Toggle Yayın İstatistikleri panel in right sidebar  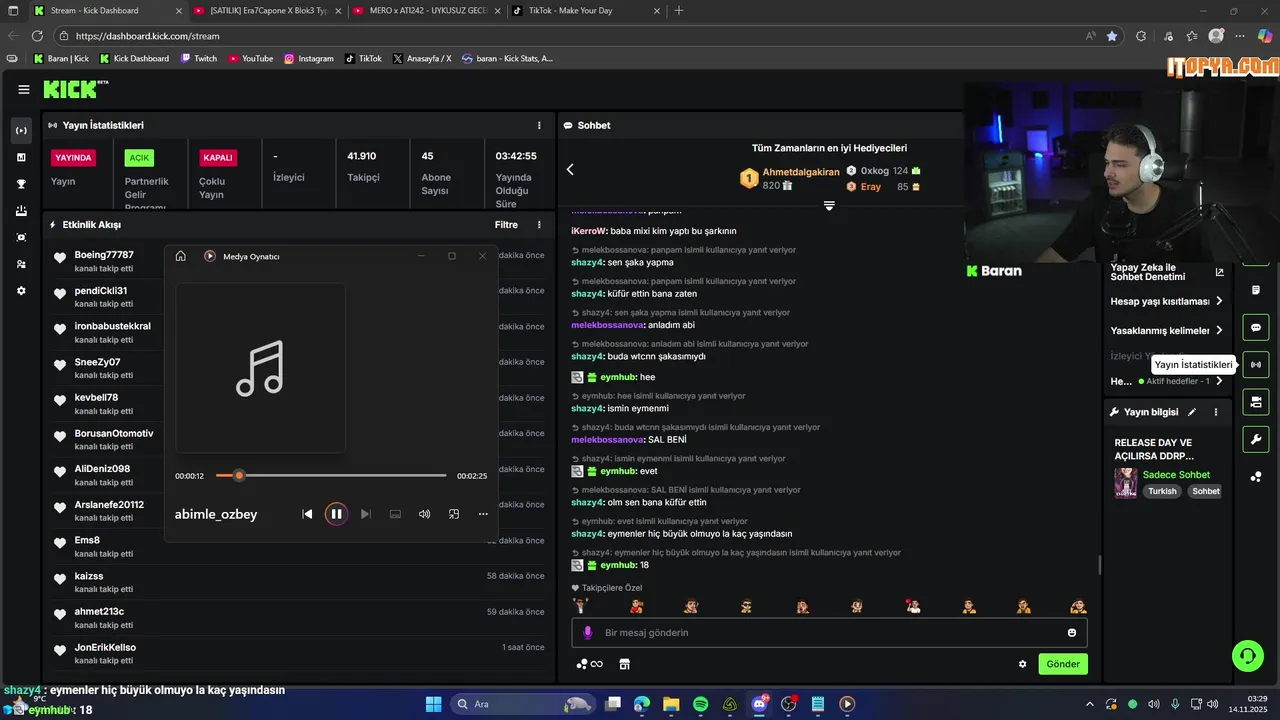pyautogui.click(x=1256, y=364)
